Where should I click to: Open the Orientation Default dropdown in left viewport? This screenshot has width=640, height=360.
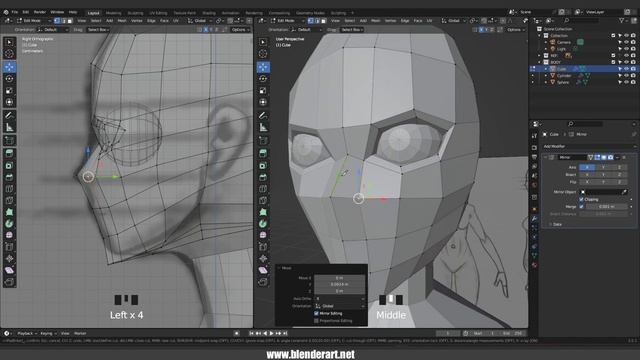[x=53, y=30]
